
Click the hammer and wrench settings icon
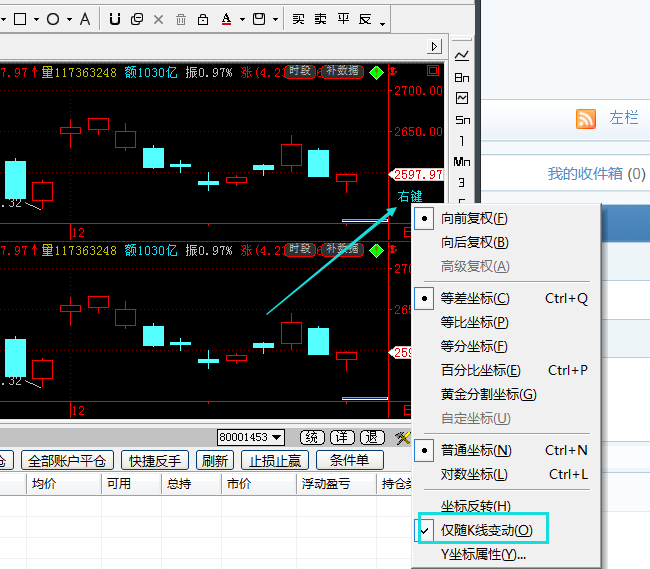[403, 438]
